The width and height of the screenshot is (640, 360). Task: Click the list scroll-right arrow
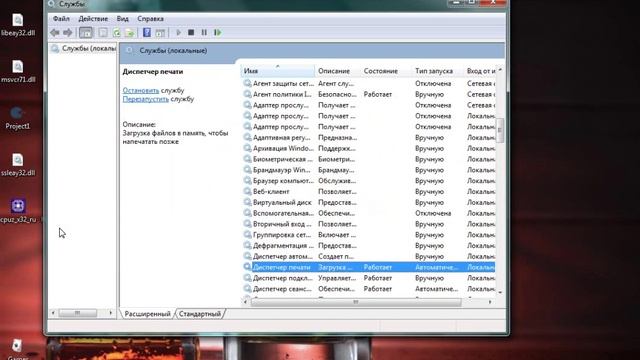(490, 302)
